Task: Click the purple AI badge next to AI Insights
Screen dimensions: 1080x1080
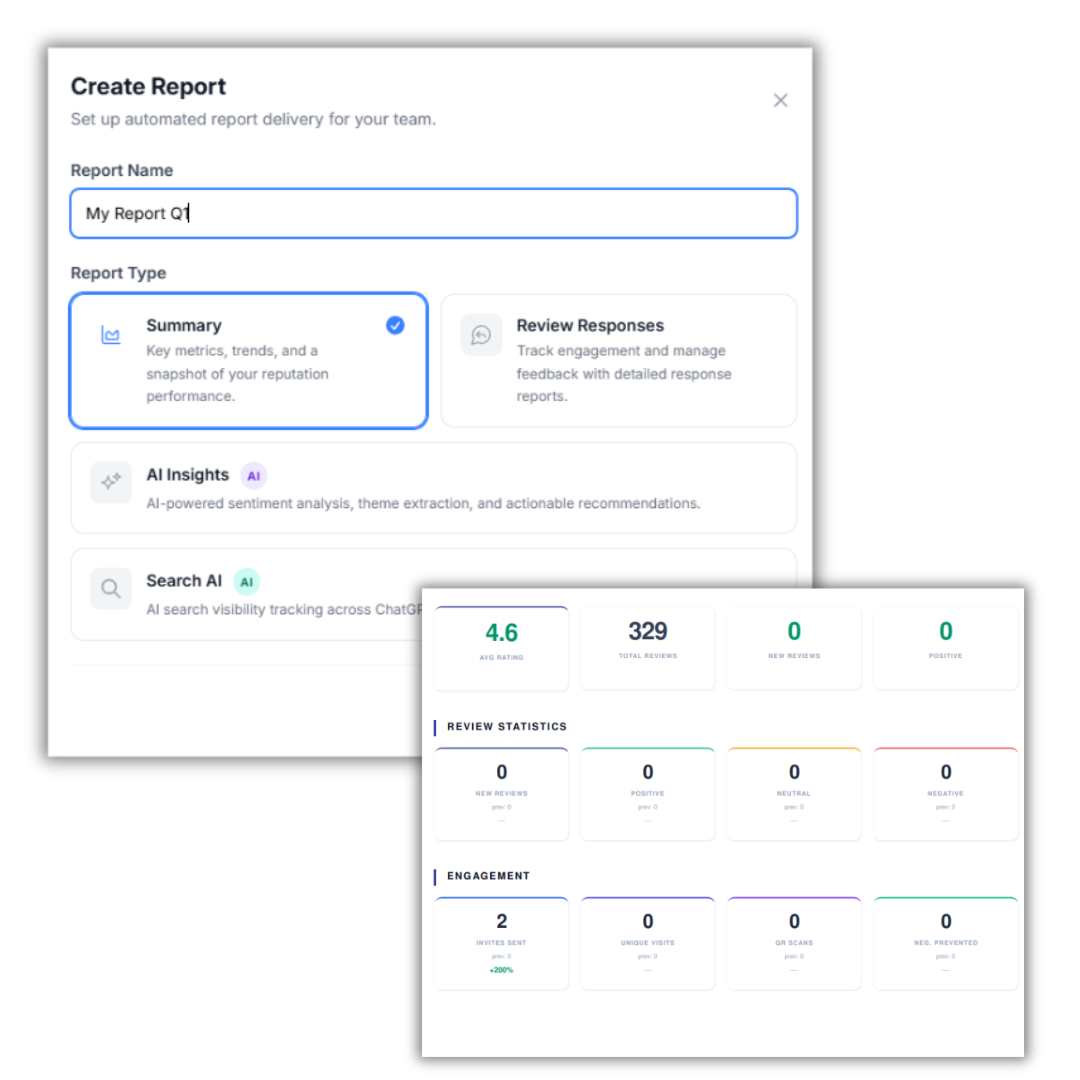Action: pos(253,475)
